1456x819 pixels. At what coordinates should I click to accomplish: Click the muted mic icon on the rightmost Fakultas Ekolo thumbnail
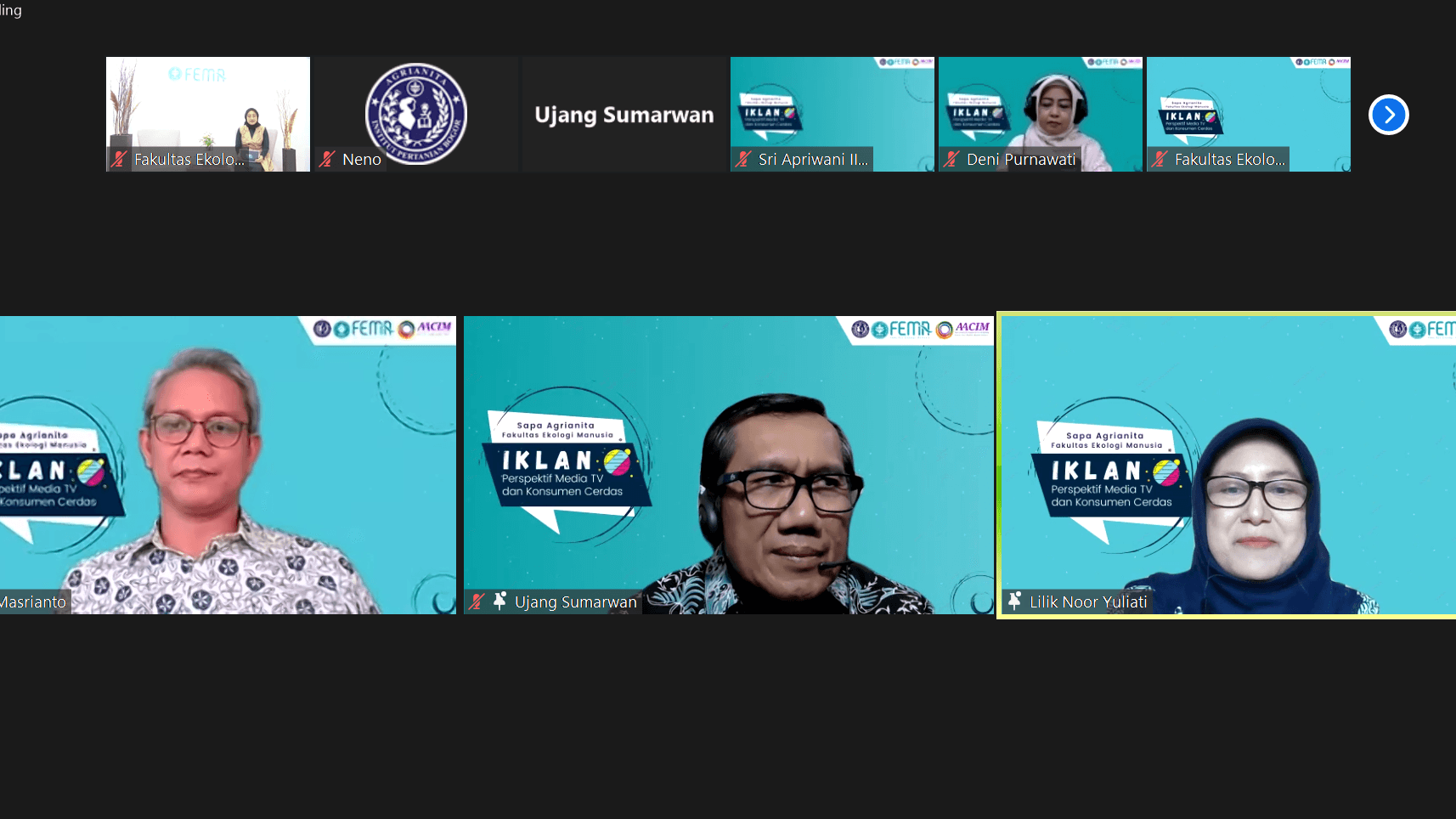pos(1159,159)
